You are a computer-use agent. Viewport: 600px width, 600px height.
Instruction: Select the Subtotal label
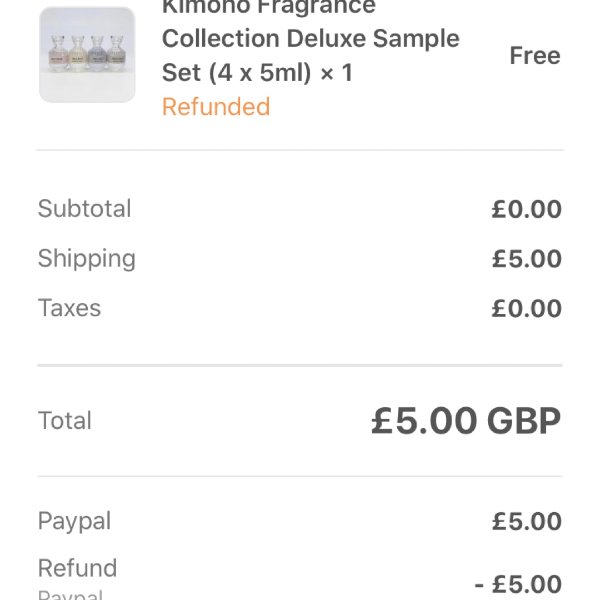click(x=85, y=209)
